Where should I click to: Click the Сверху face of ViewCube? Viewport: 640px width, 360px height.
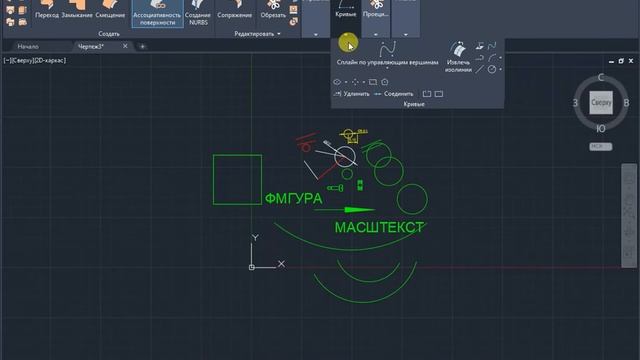tap(601, 102)
